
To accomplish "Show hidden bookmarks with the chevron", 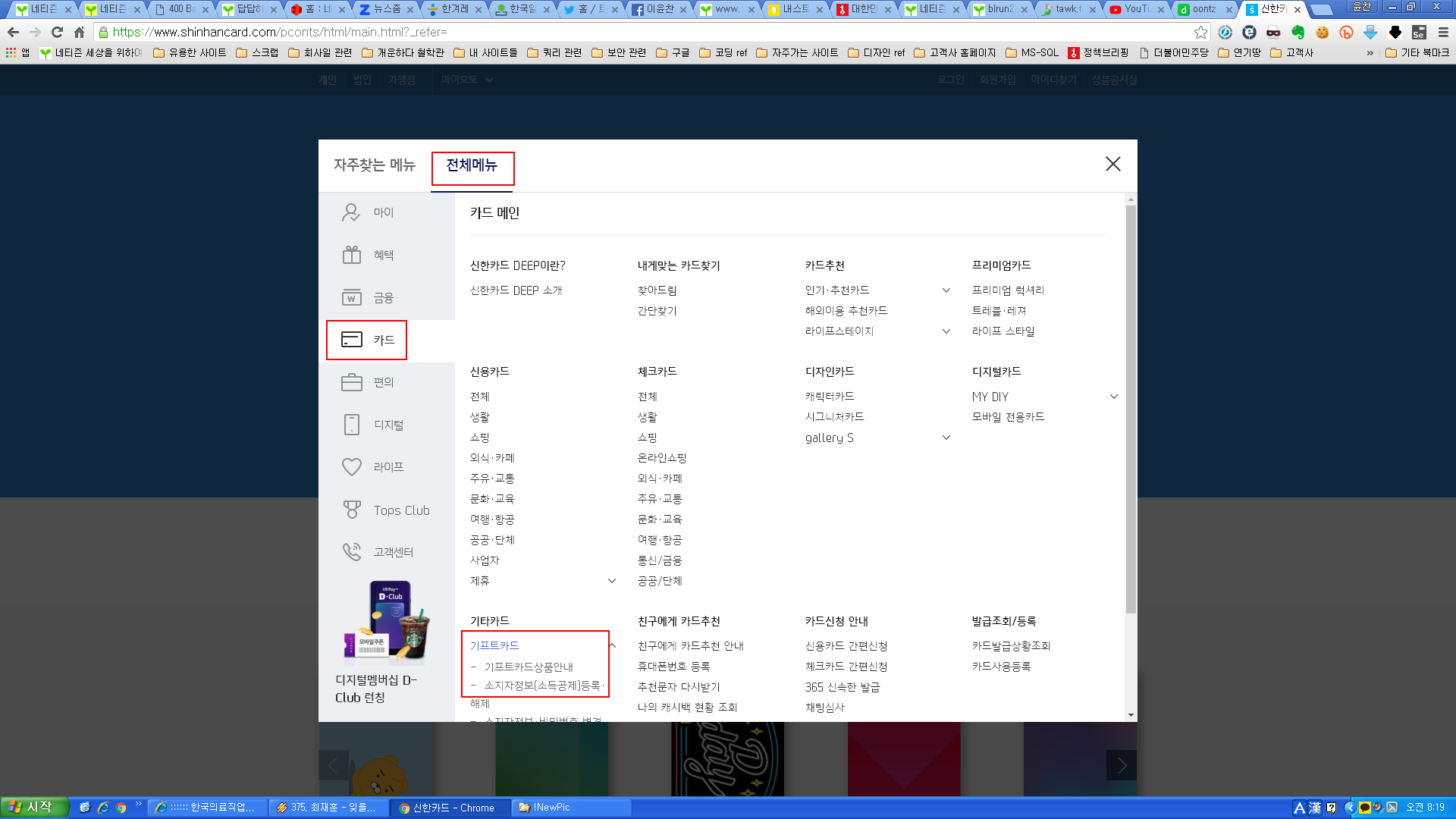I will pyautogui.click(x=1370, y=52).
